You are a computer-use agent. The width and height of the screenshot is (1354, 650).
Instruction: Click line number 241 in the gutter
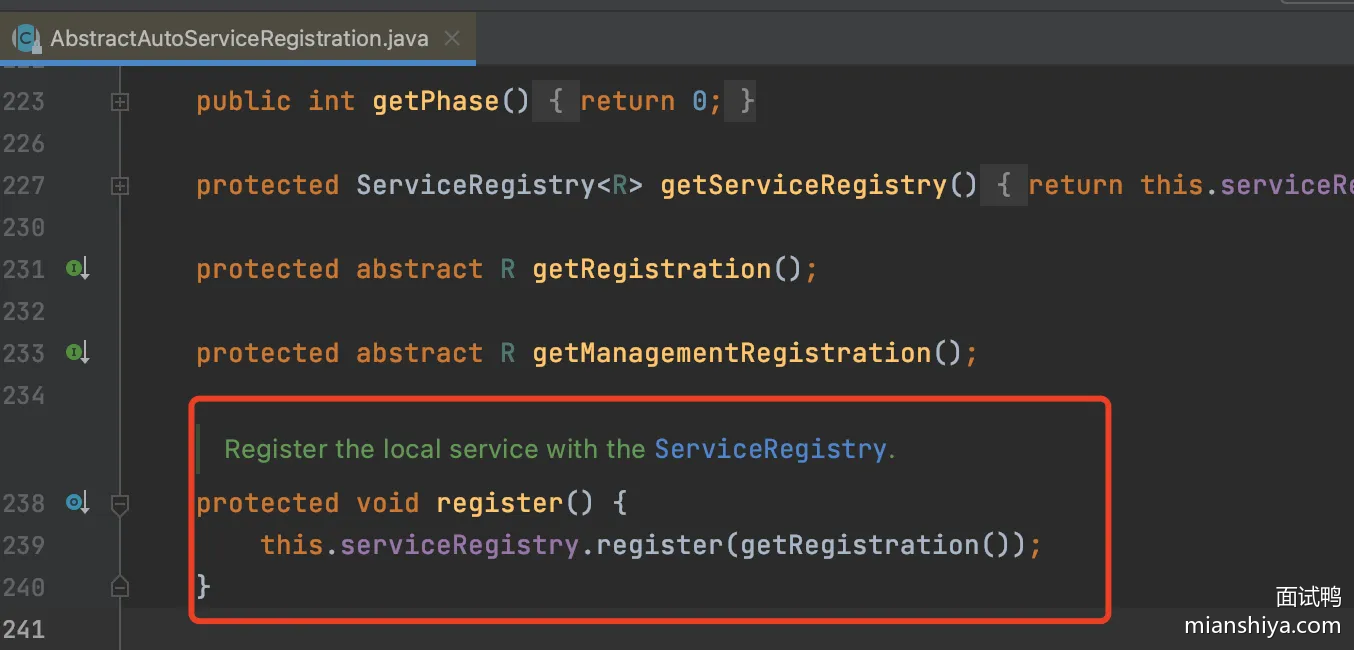tap(23, 629)
